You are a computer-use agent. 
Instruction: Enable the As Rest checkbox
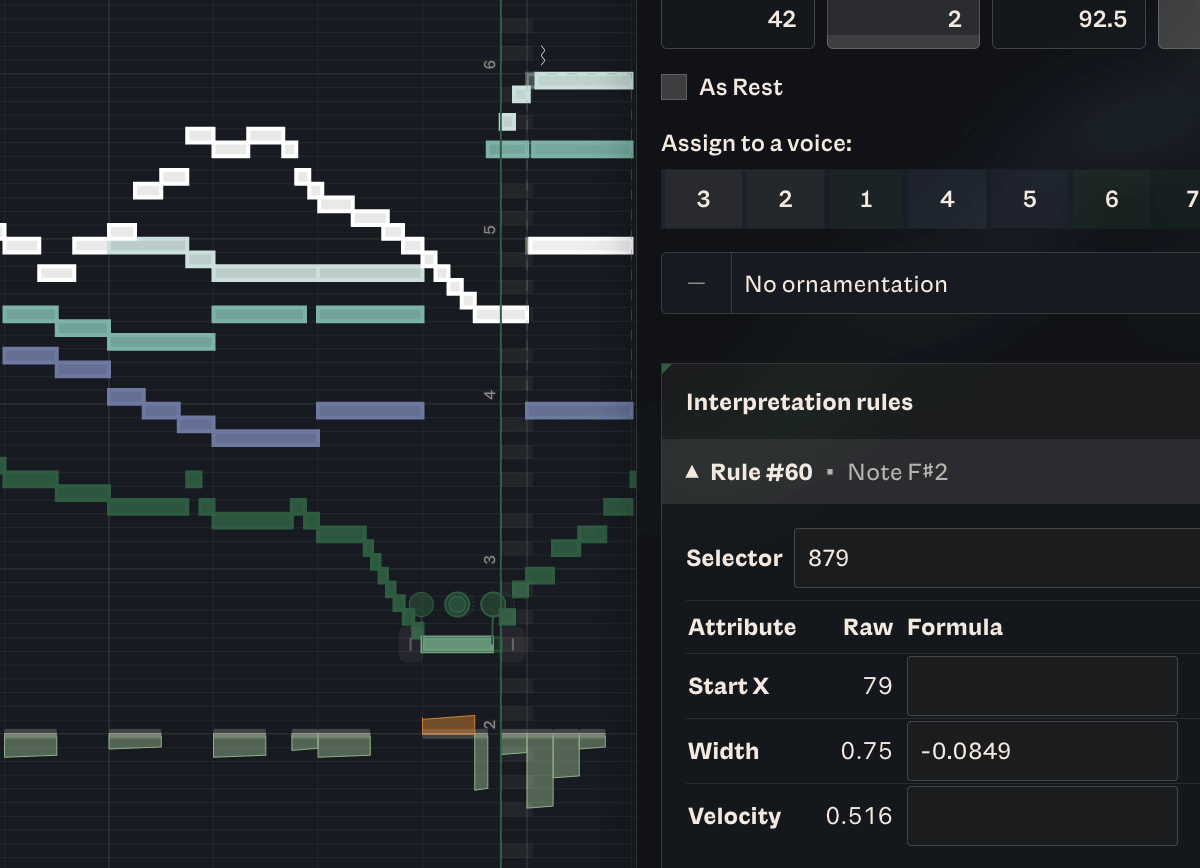point(675,88)
